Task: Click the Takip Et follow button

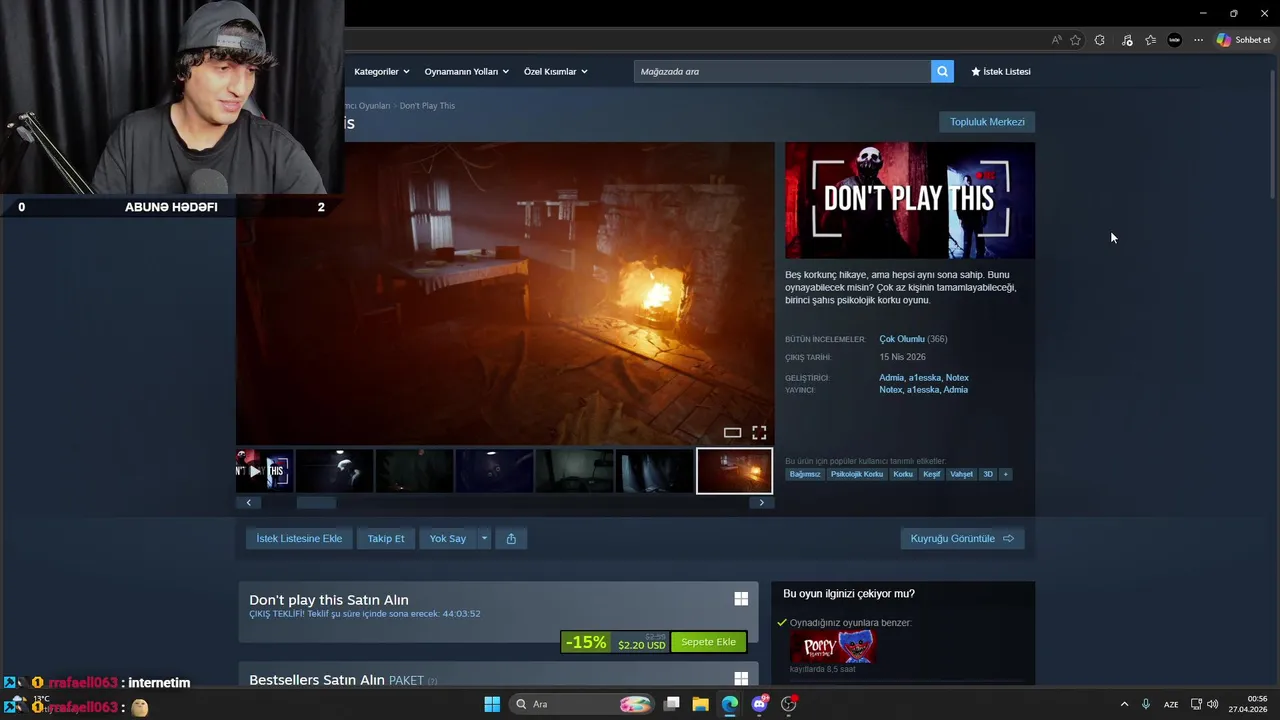Action: [386, 538]
